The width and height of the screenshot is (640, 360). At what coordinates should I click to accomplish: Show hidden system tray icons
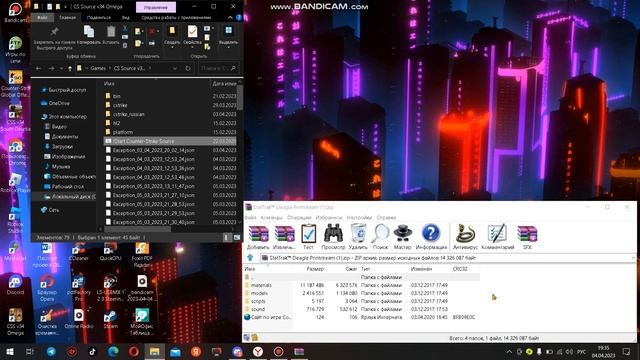(509, 351)
